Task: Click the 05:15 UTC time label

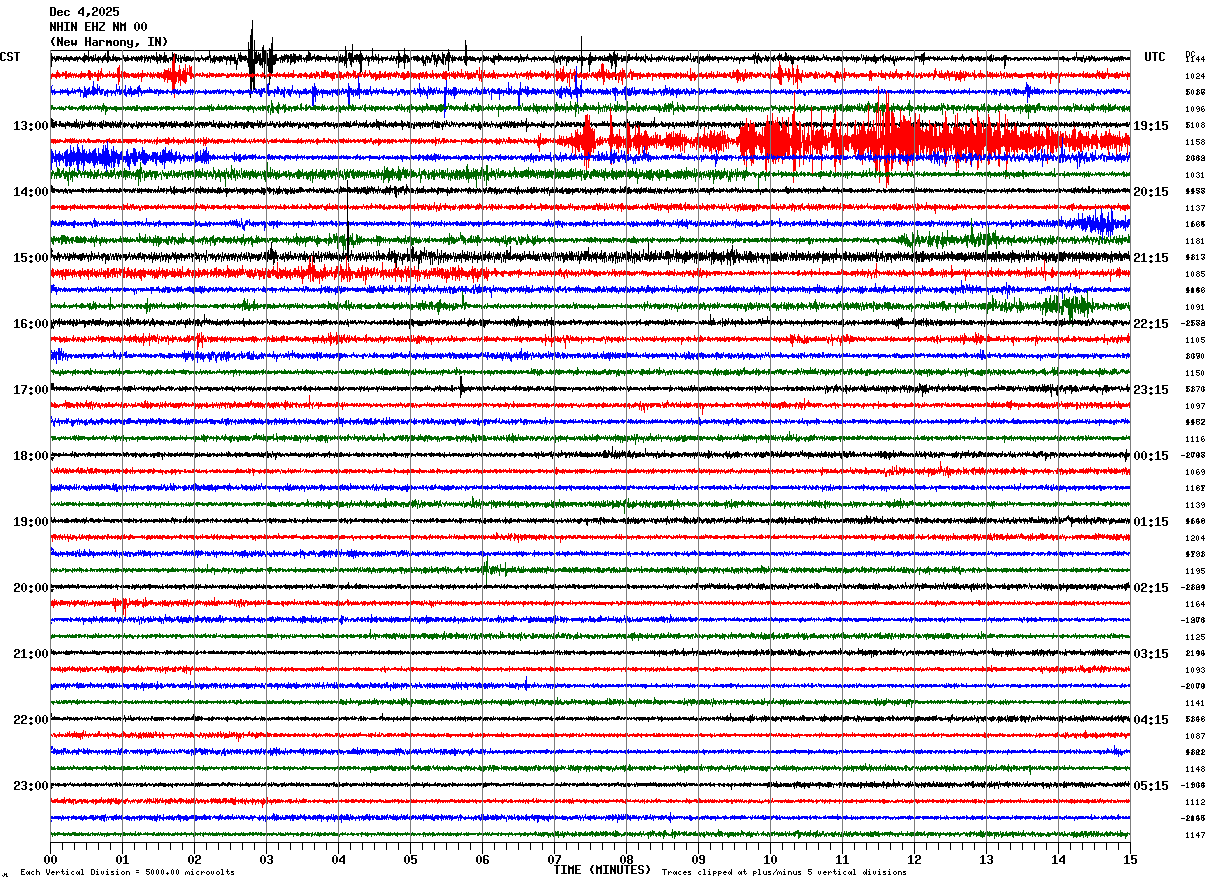Action: (x=1151, y=786)
